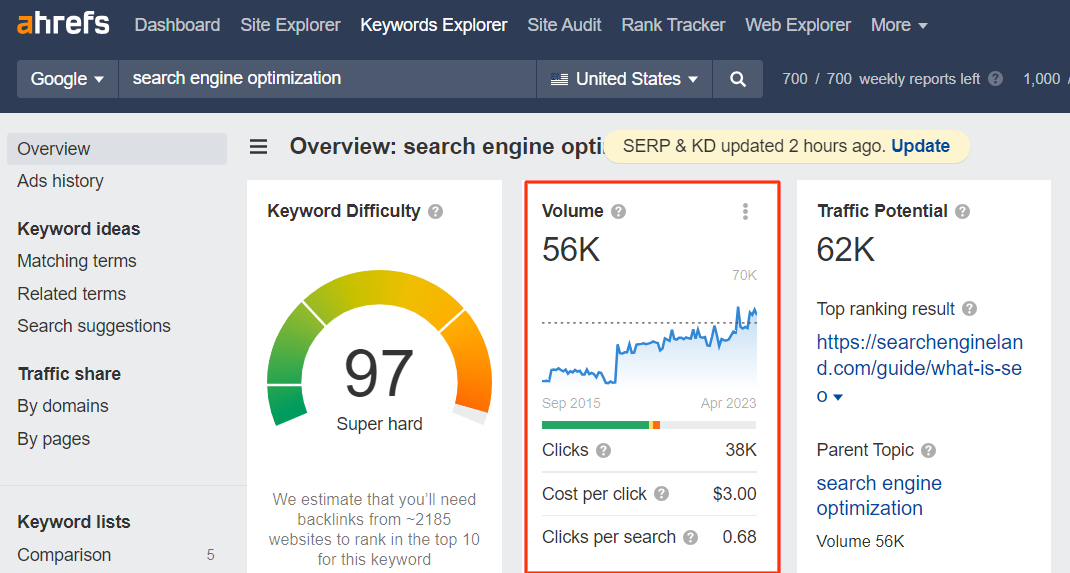The height and width of the screenshot is (573, 1070).
Task: Toggle the hamburger sidebar menu icon
Action: [x=258, y=147]
